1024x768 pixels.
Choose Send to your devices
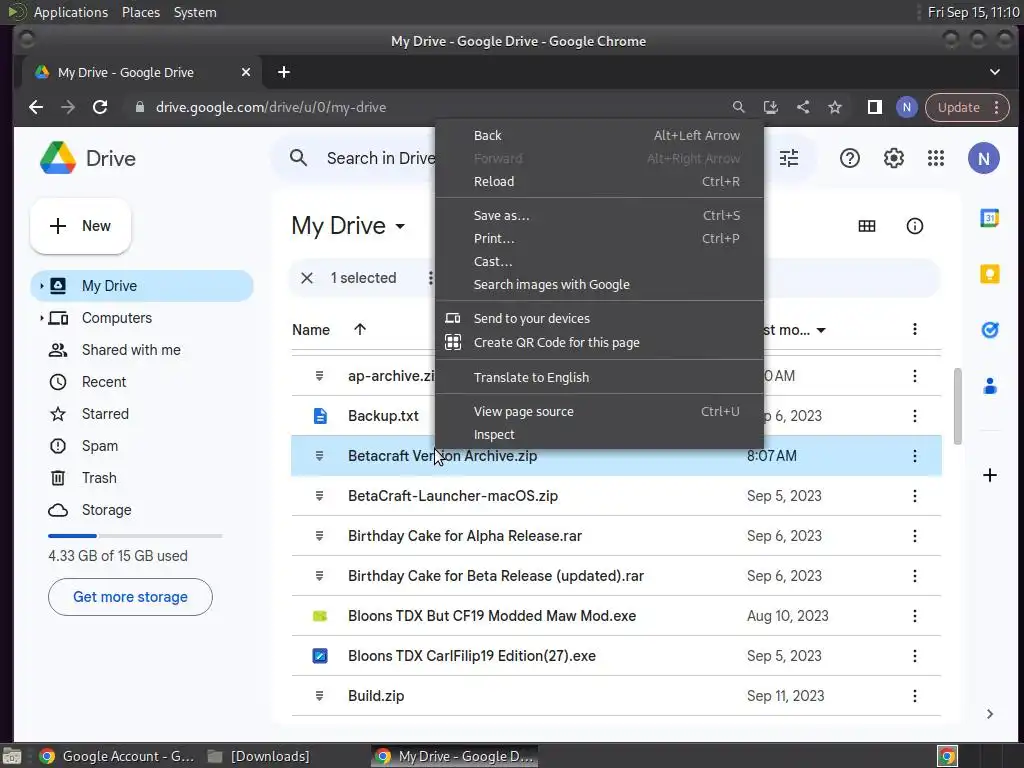pyautogui.click(x=600, y=318)
